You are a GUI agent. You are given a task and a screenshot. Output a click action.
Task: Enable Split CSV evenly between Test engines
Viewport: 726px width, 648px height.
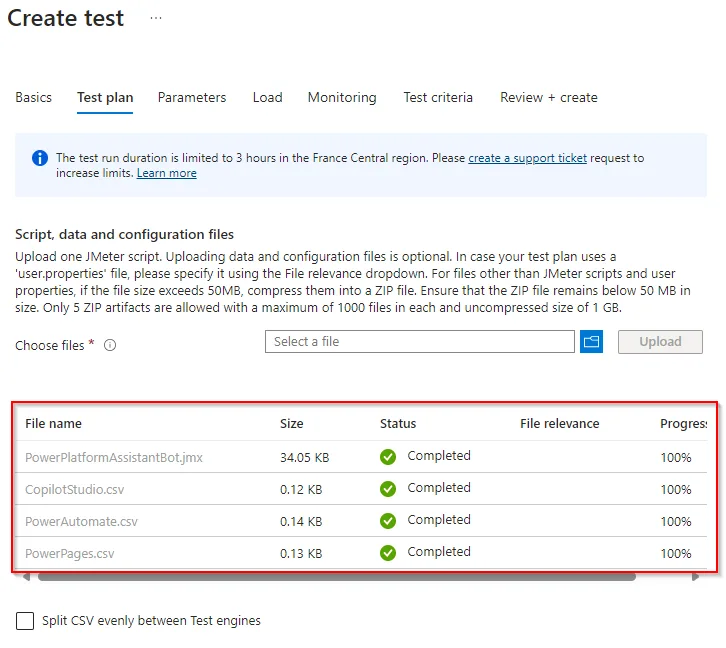(25, 621)
